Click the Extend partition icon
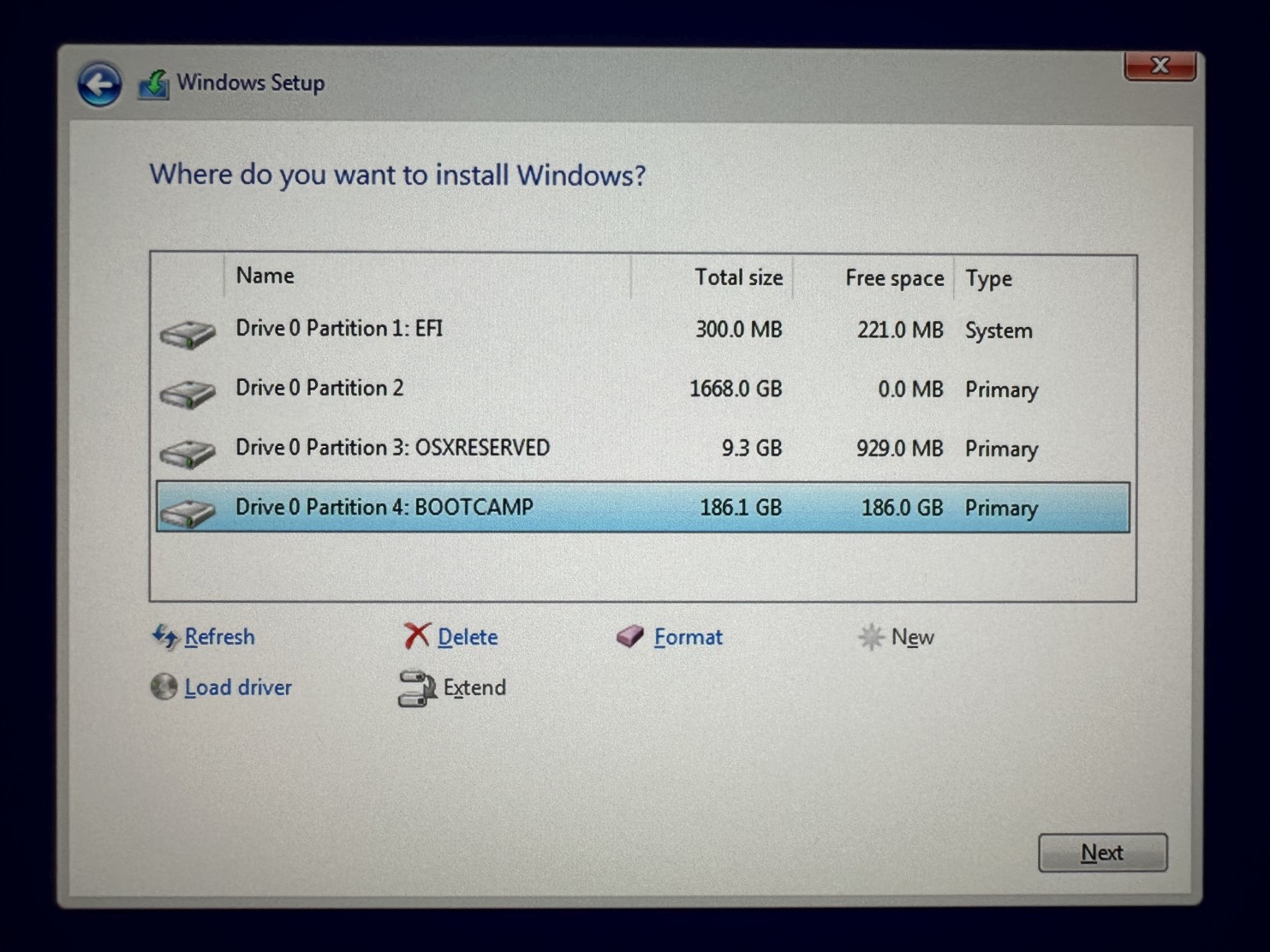The image size is (1270, 952). pos(417,688)
